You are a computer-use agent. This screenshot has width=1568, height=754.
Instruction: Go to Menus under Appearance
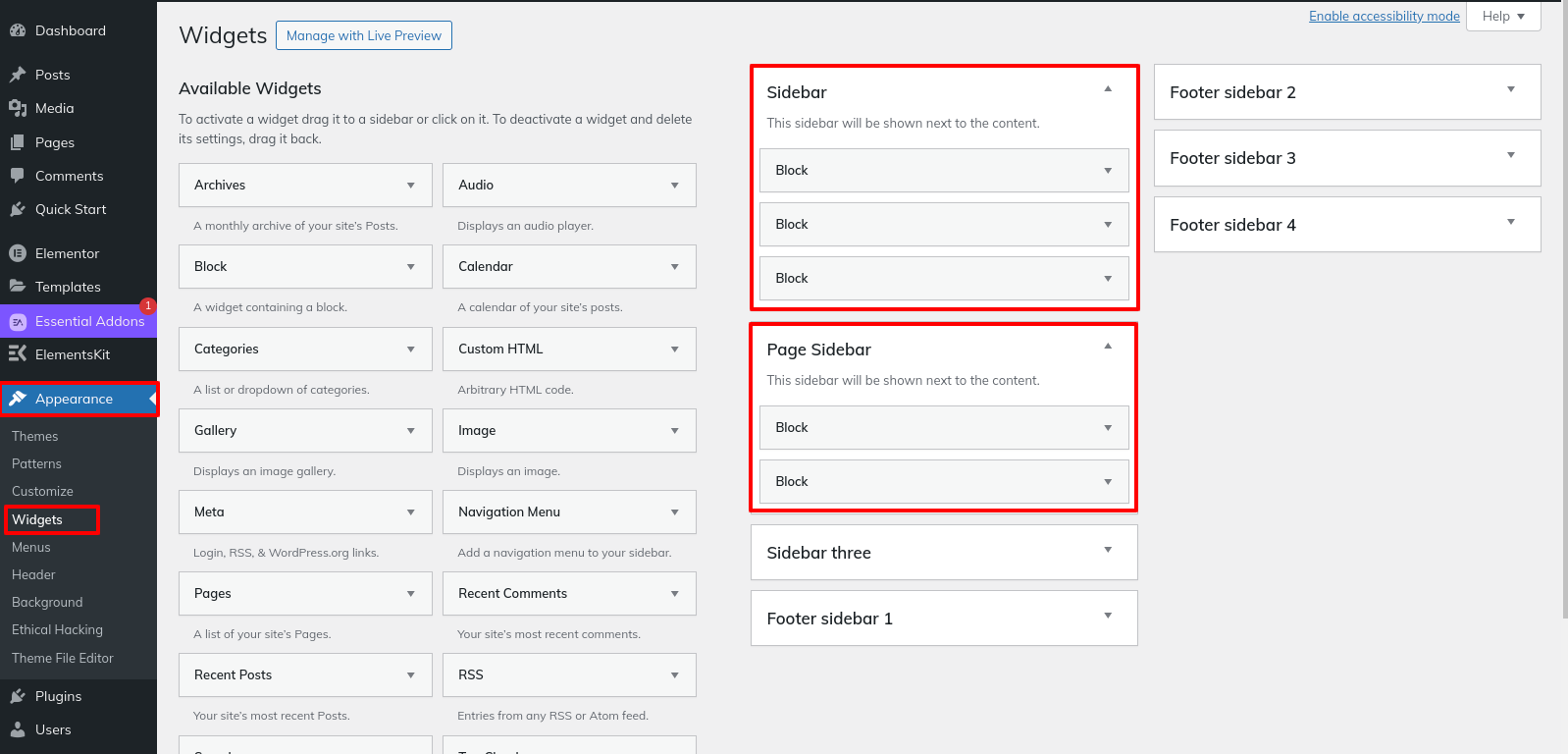click(x=31, y=547)
